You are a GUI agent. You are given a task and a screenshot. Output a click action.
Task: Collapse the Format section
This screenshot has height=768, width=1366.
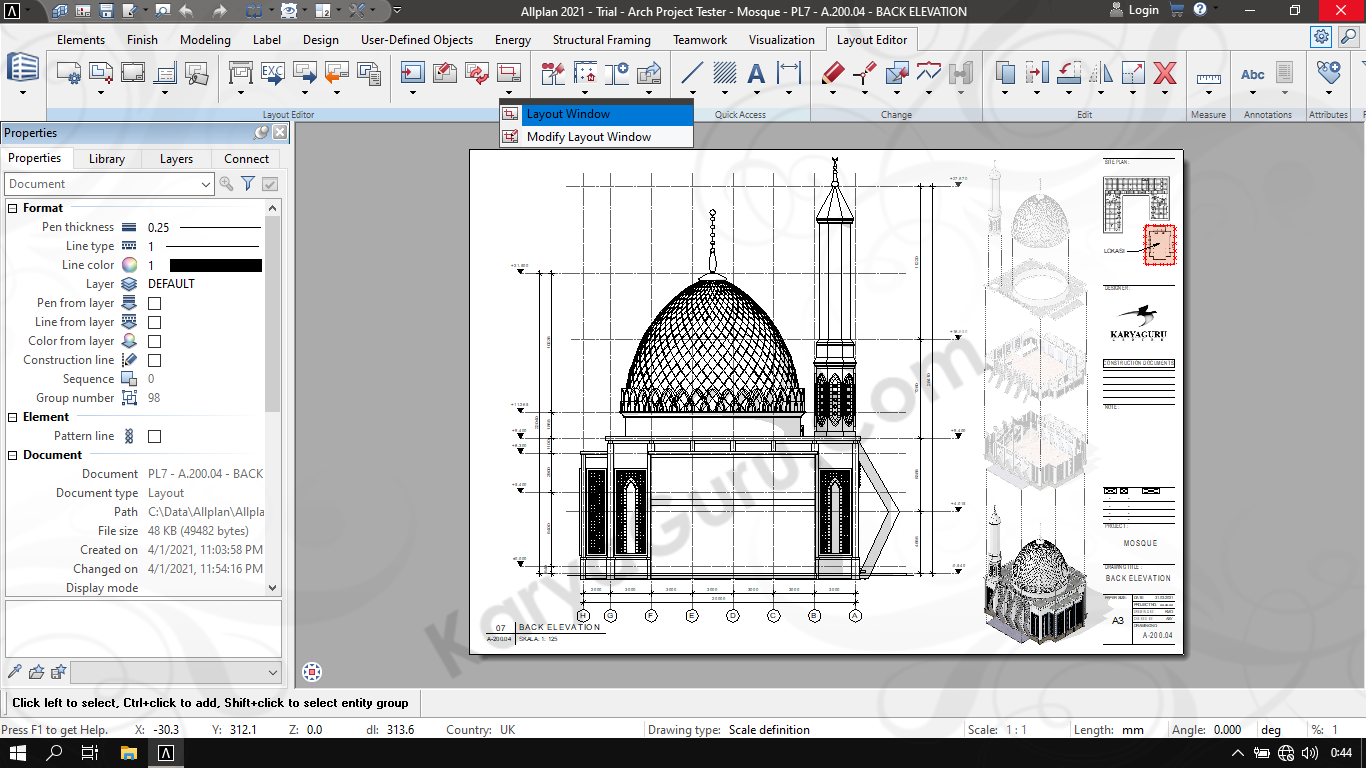click(13, 208)
